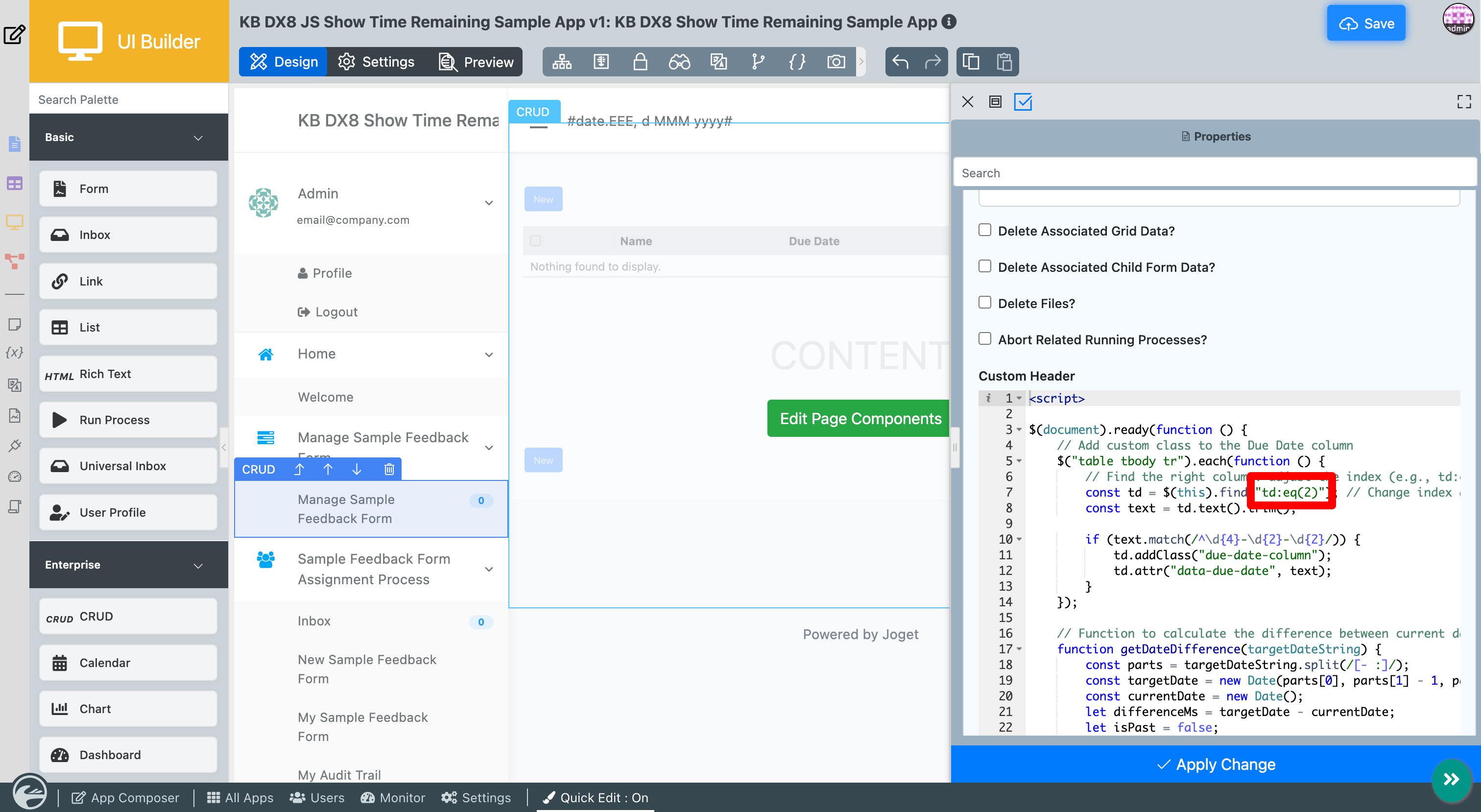Collapse the Home menu category
The image size is (1481, 812).
489,355
